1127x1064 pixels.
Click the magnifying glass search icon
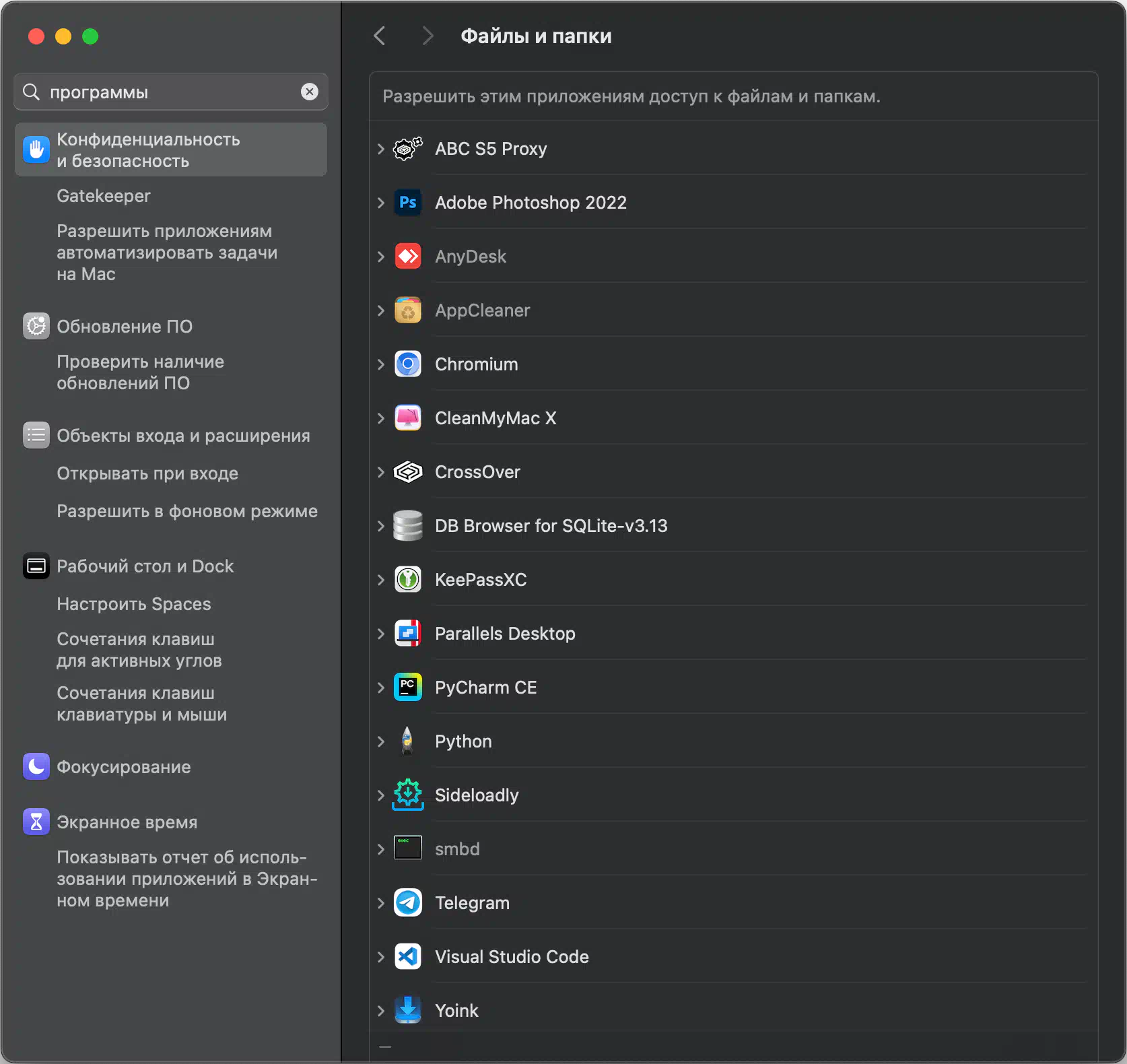31,92
